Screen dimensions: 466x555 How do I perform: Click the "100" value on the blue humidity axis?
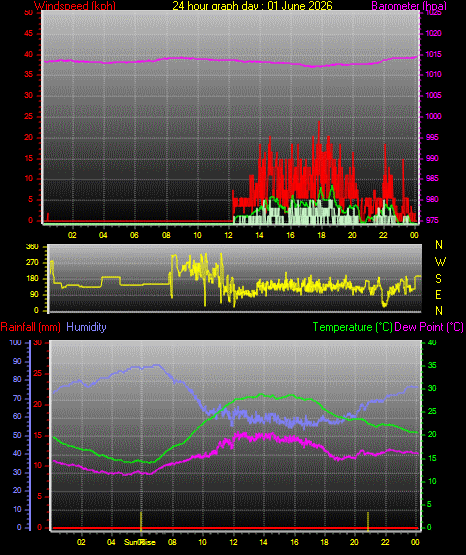16,342
